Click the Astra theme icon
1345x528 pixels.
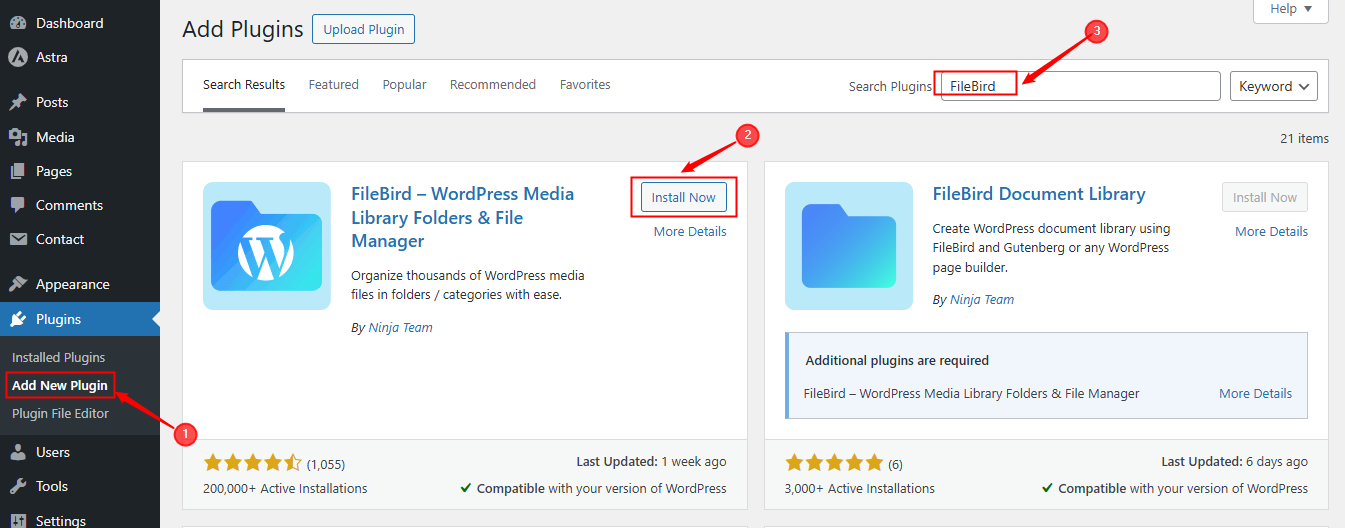18,57
